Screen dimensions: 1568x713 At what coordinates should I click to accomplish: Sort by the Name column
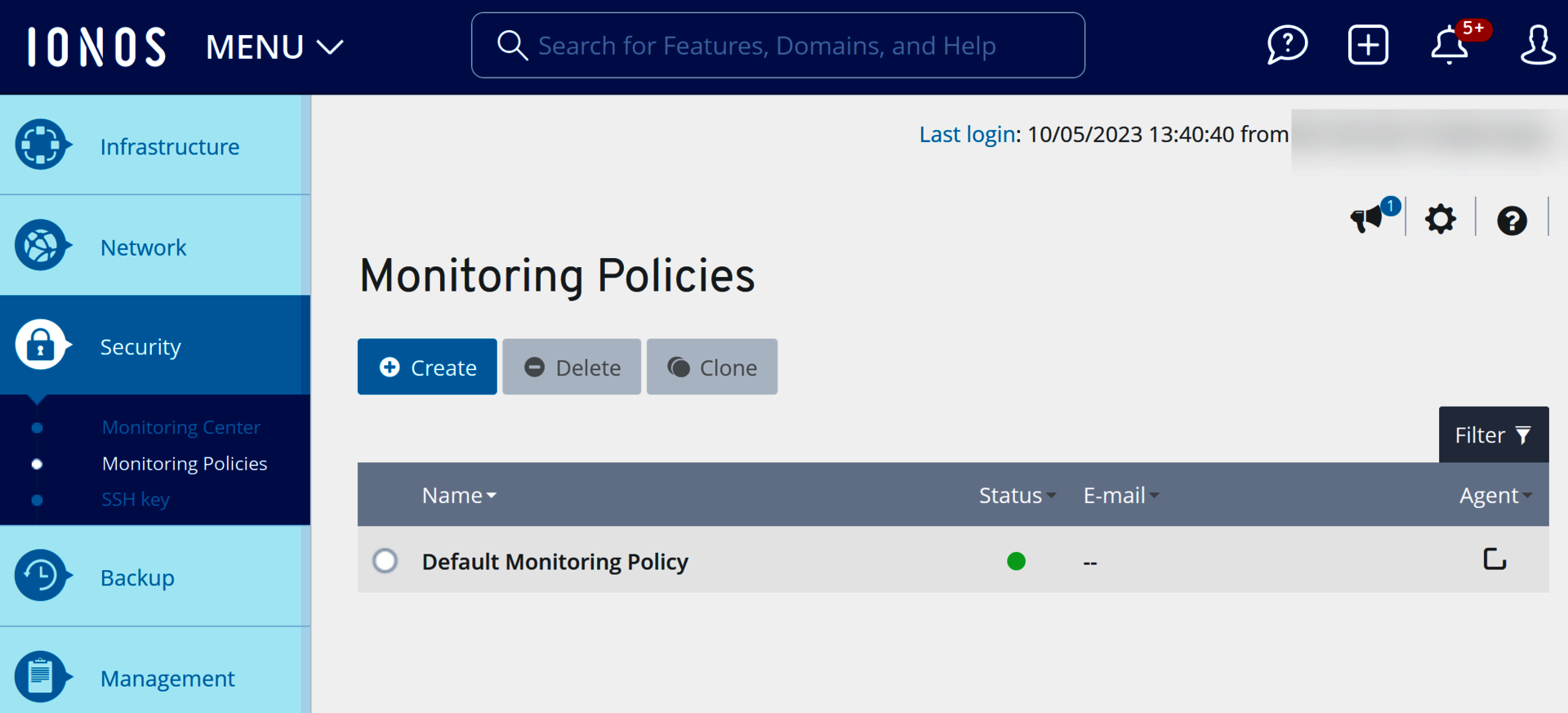click(458, 495)
